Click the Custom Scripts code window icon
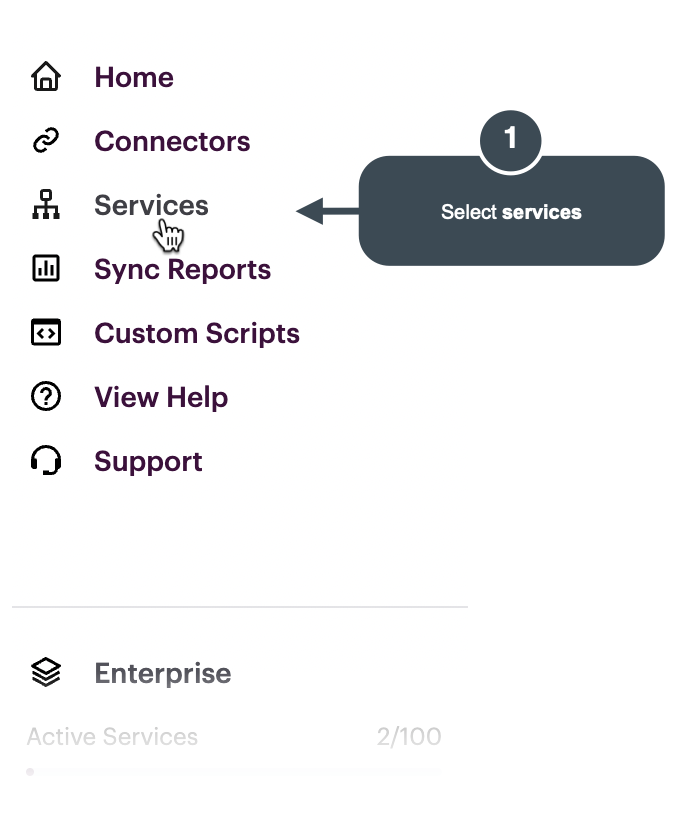This screenshot has height=838, width=696. pos(46,333)
